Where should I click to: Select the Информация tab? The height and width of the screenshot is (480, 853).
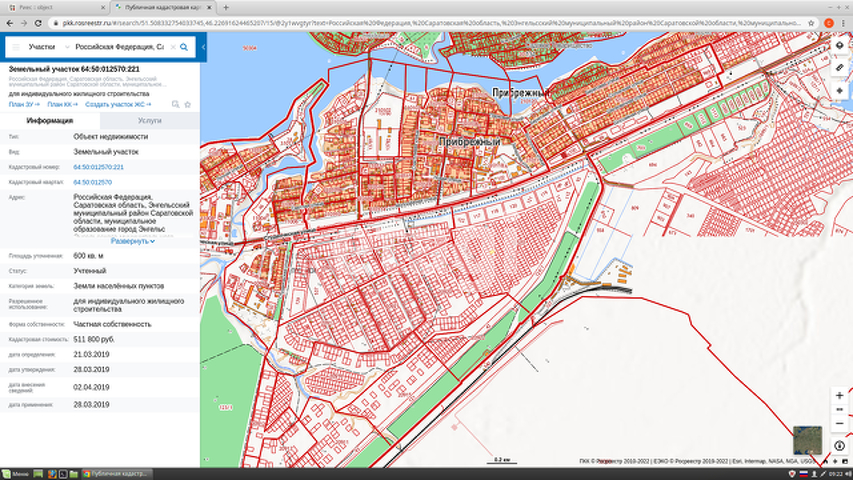[50, 120]
